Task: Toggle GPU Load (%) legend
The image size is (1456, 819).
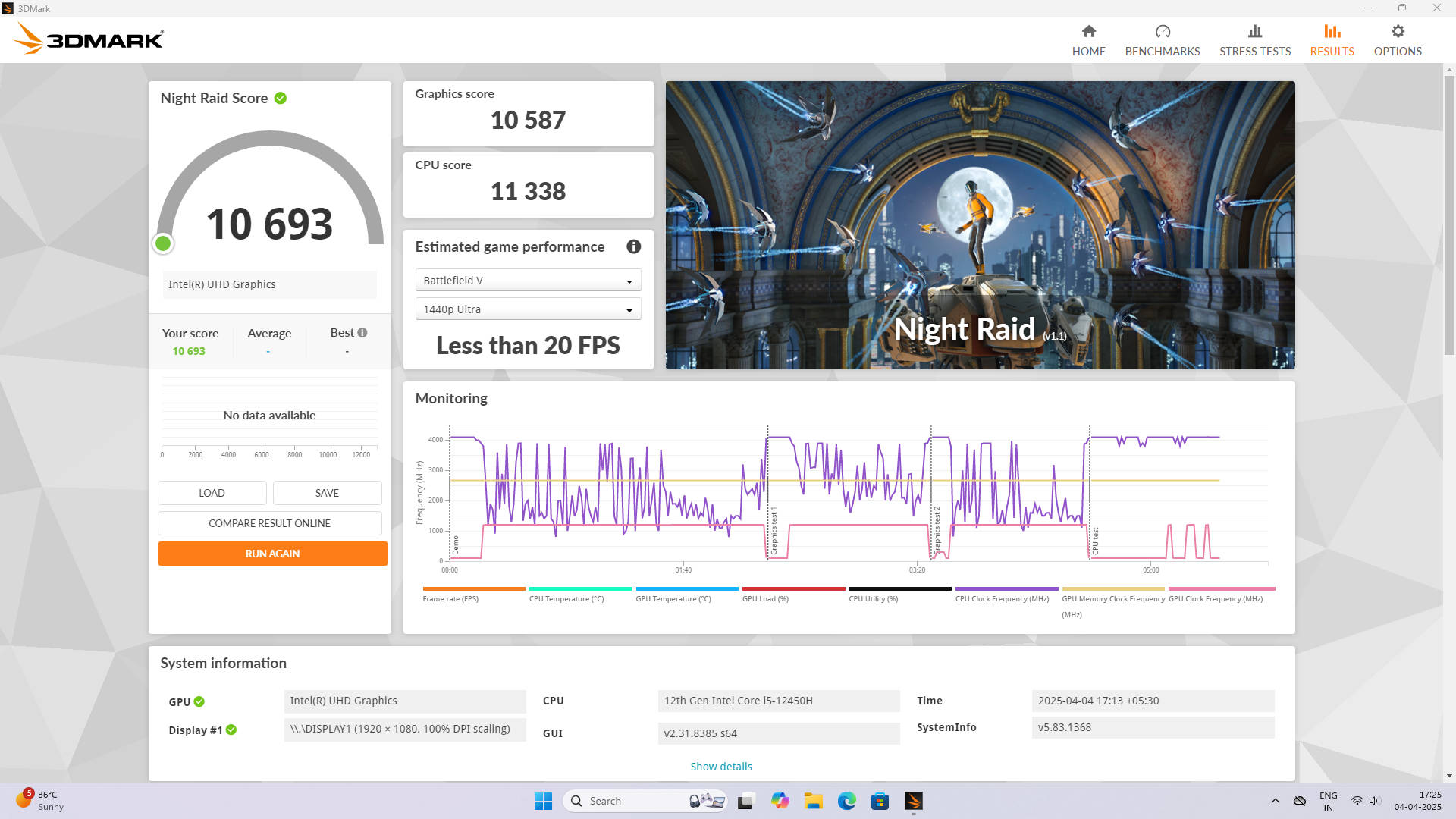Action: click(793, 595)
